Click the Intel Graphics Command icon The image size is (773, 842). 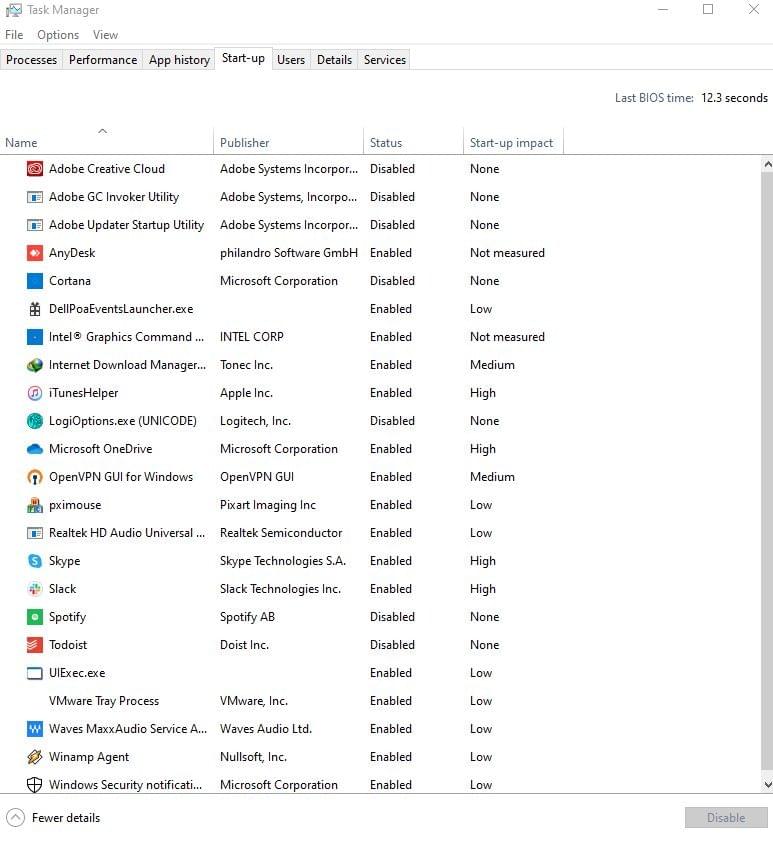pos(35,337)
